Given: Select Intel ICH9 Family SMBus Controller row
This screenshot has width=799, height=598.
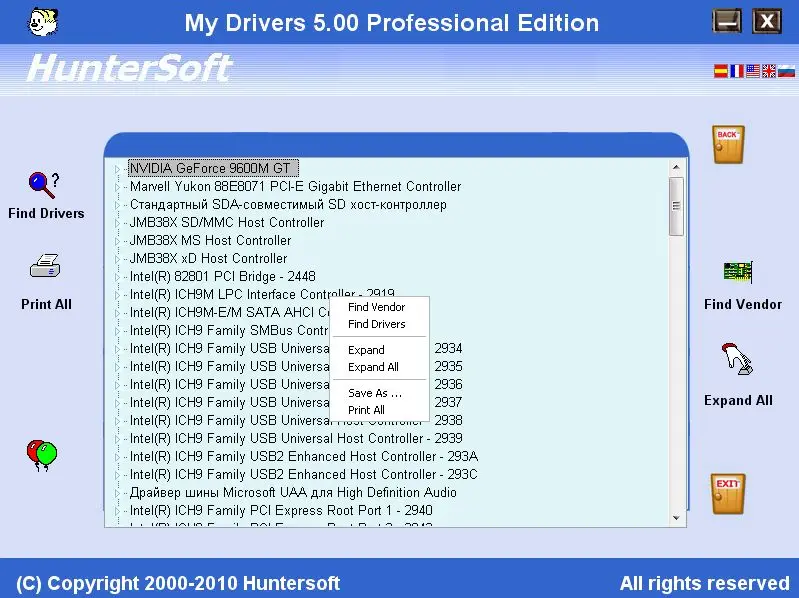Looking at the screenshot, I should (229, 331).
